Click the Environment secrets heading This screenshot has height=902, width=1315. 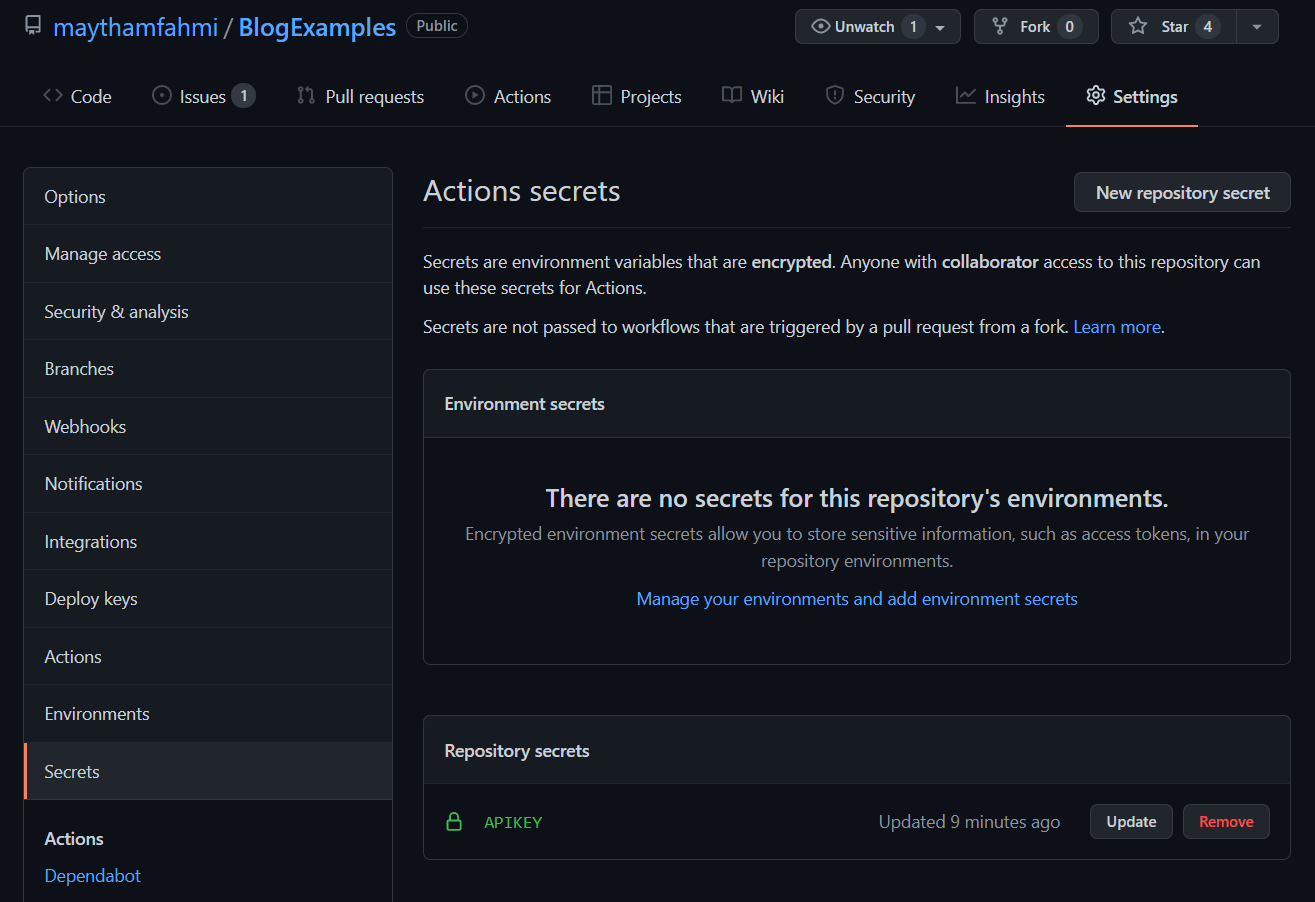coord(524,404)
